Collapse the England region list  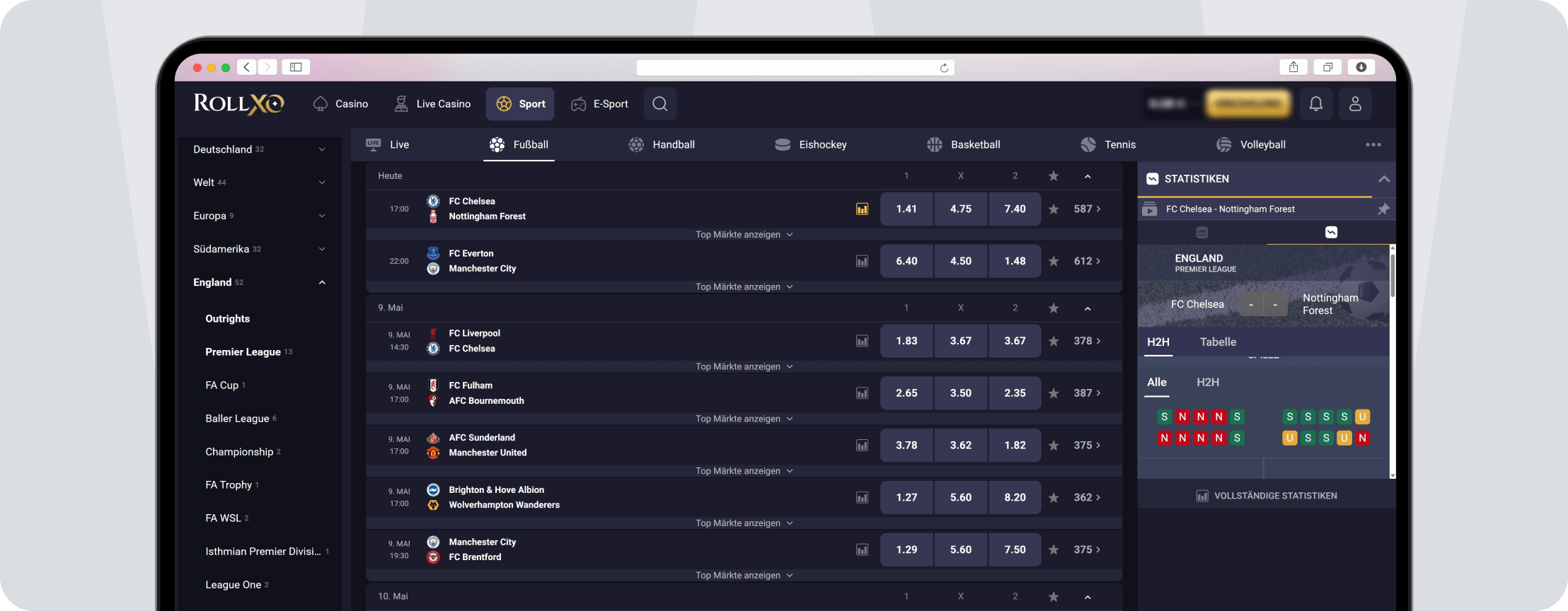tap(322, 282)
